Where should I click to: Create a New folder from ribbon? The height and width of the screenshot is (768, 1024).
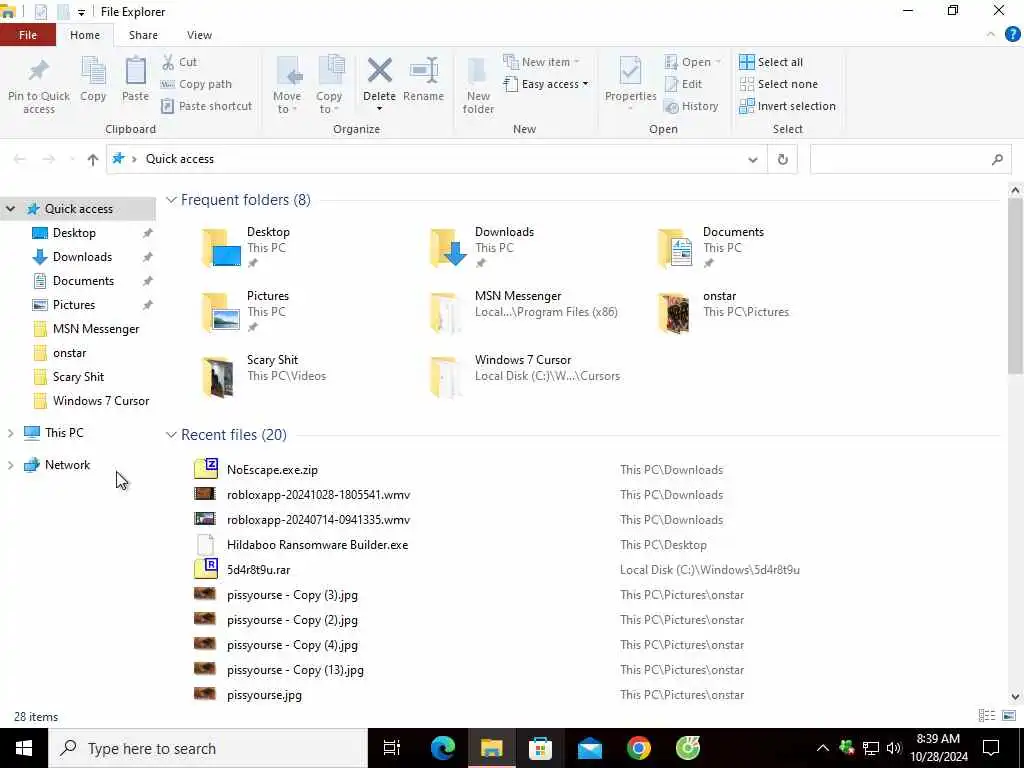[478, 85]
